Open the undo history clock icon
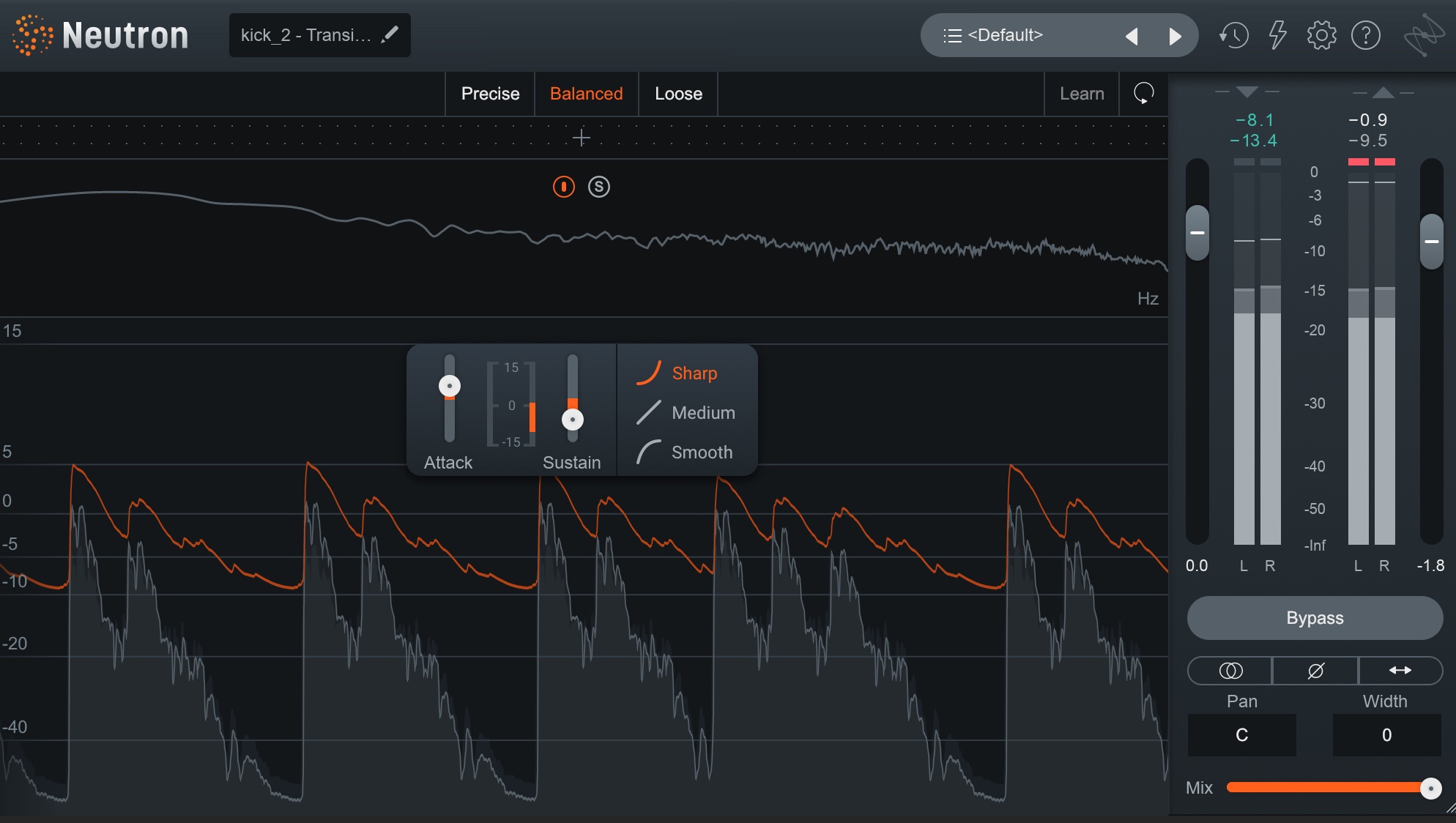This screenshot has height=823, width=1456. click(1233, 35)
